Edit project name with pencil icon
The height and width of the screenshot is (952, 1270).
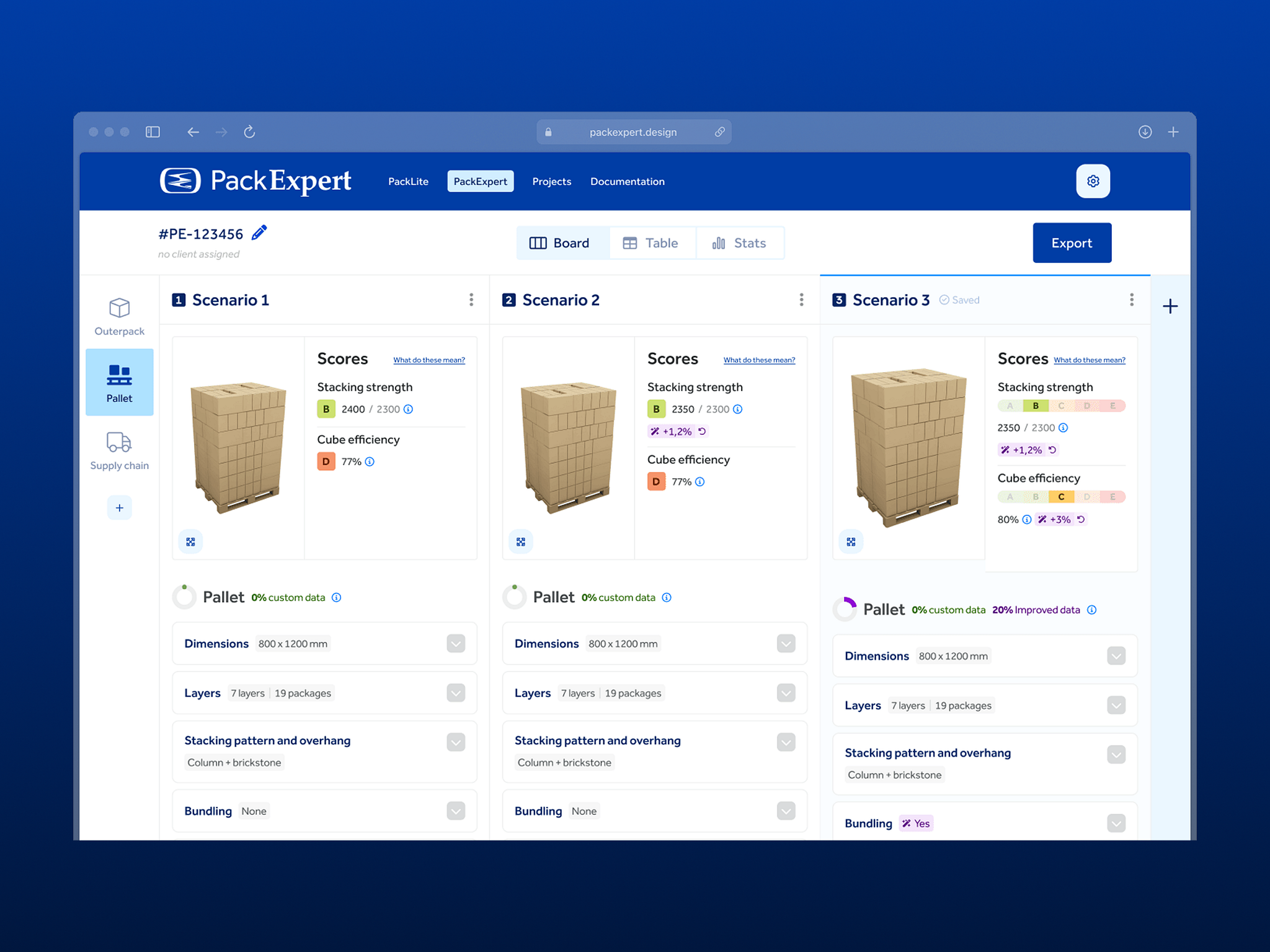(259, 233)
